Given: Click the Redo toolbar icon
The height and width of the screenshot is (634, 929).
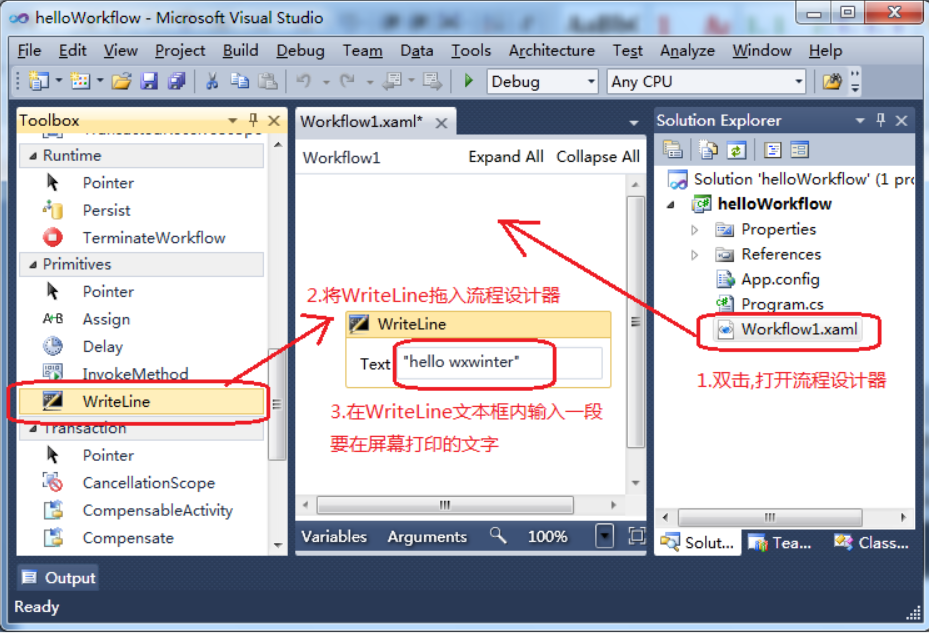Looking at the screenshot, I should click(348, 81).
